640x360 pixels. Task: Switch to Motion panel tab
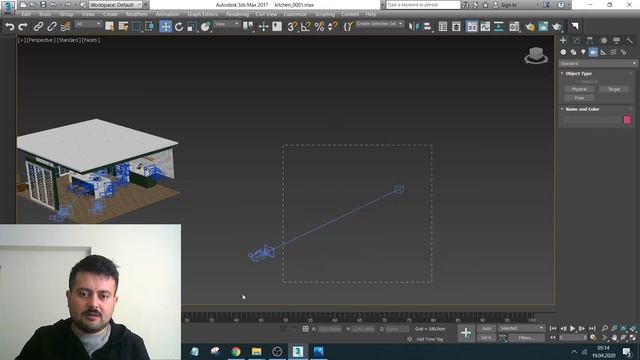(604, 40)
